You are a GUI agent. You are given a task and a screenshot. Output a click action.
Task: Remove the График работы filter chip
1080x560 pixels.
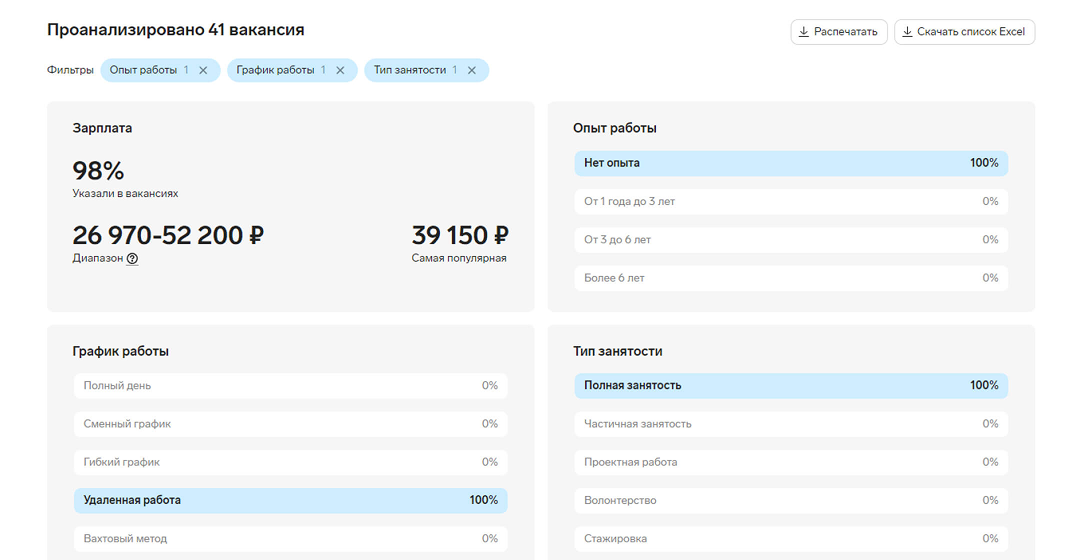pyautogui.click(x=340, y=70)
